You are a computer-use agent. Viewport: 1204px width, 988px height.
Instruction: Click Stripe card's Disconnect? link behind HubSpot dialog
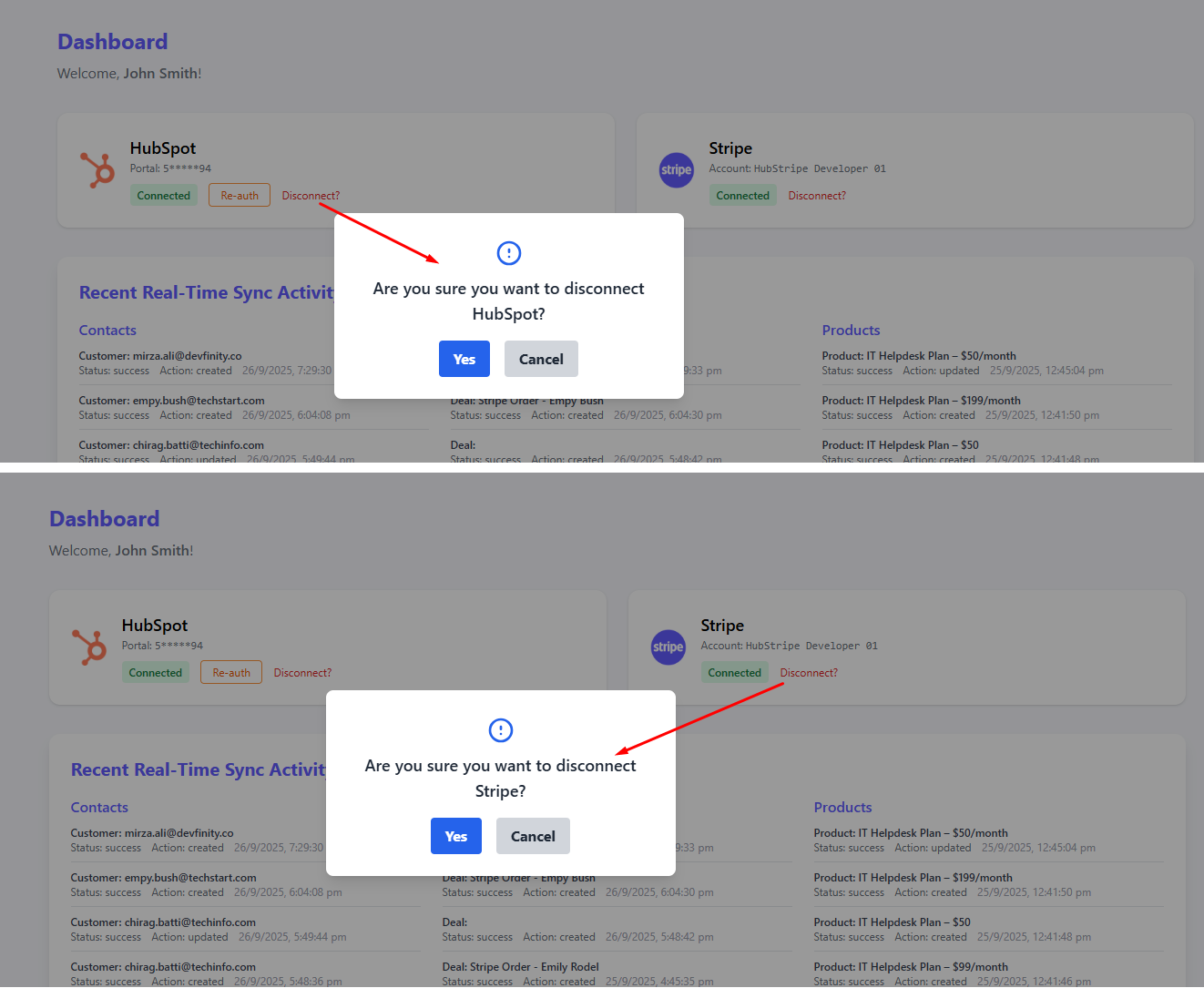[817, 196]
